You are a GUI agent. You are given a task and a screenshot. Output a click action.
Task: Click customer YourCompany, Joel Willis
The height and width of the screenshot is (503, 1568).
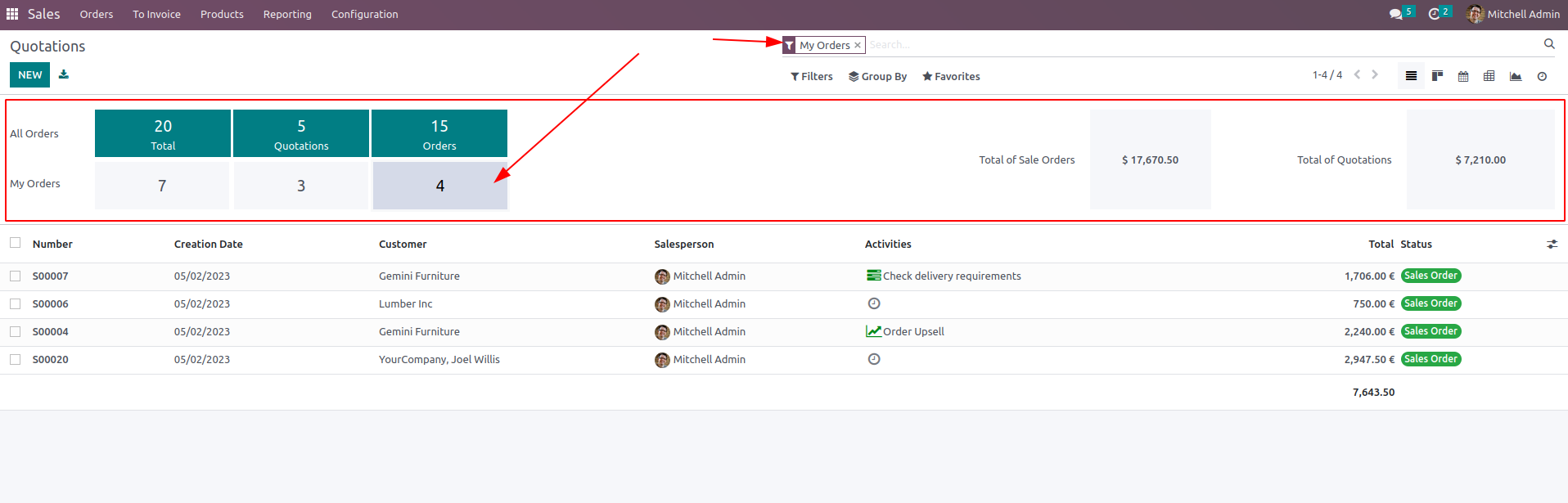coord(439,360)
